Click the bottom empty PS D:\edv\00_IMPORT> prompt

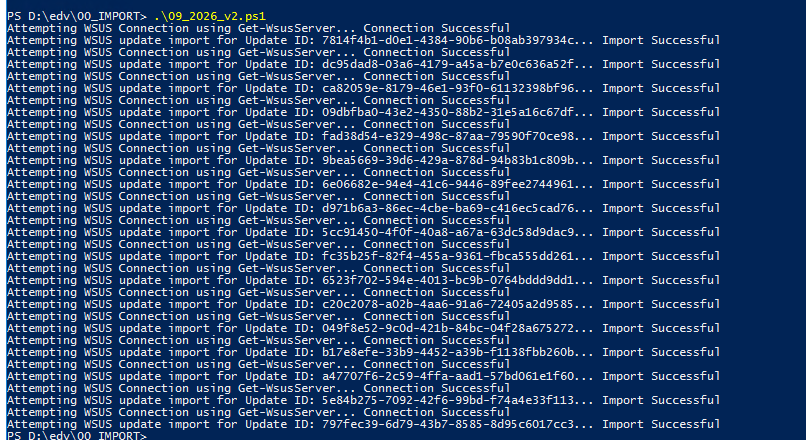[x=77, y=436]
